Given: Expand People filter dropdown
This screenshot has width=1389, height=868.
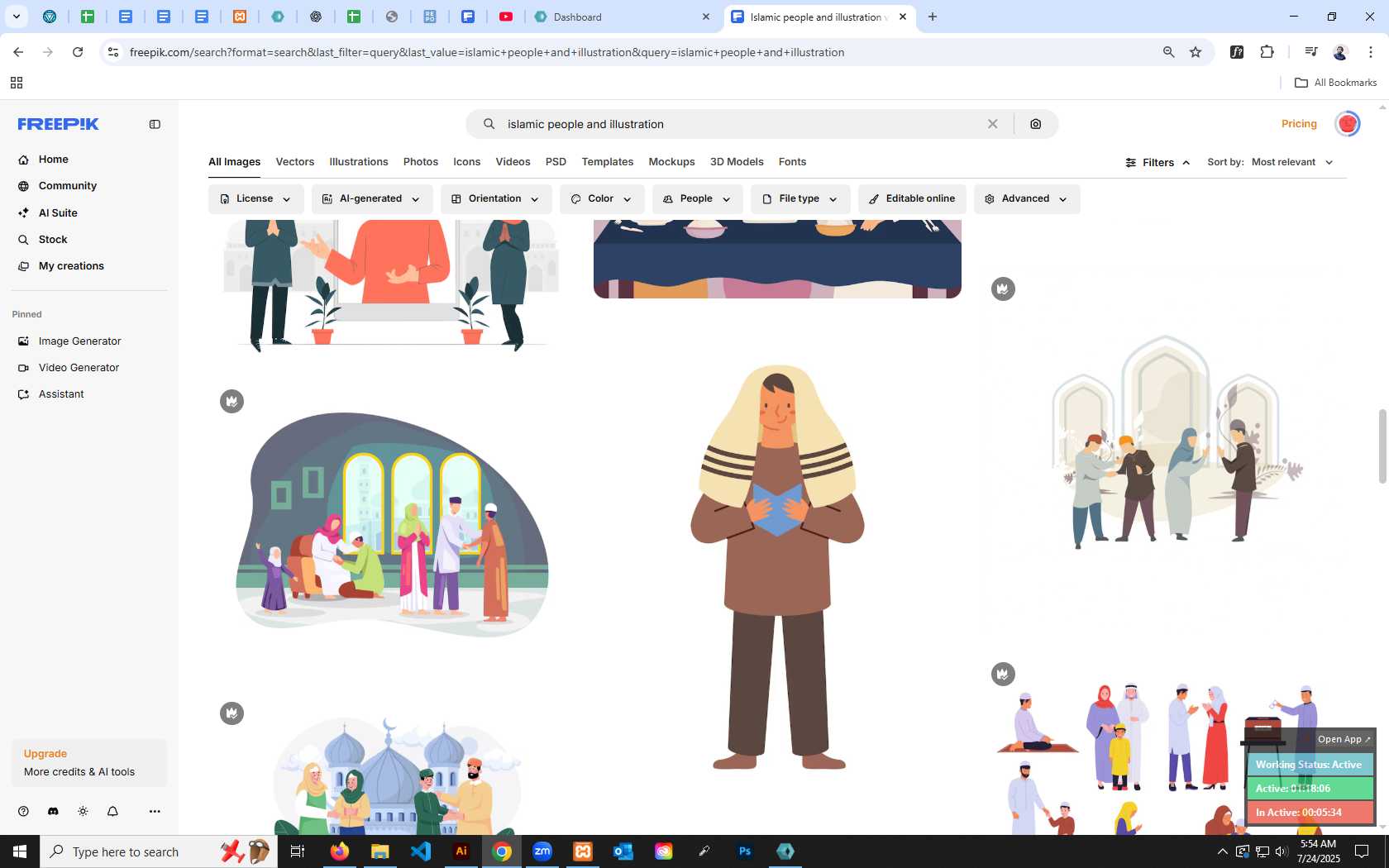Looking at the screenshot, I should pyautogui.click(x=697, y=199).
